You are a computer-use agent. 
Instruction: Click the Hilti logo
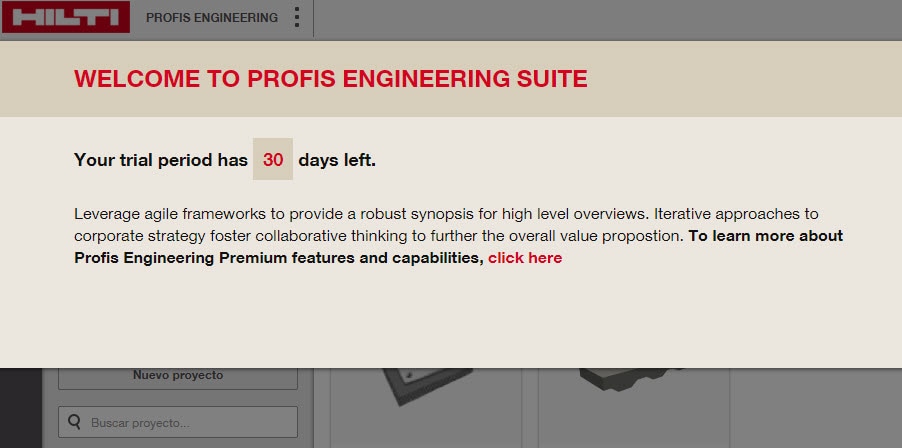tap(66, 17)
